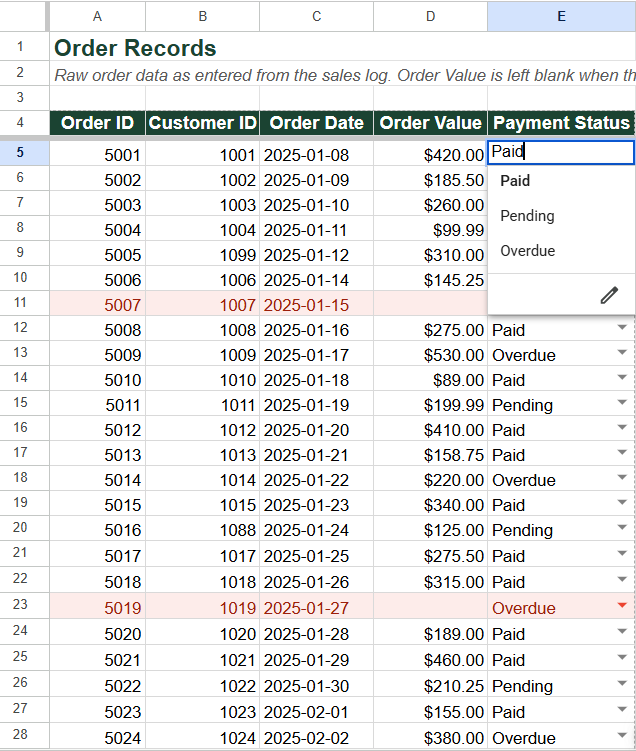This screenshot has width=636, height=751.
Task: Click the empty Order Value cell for order 5007
Action: pos(431,303)
